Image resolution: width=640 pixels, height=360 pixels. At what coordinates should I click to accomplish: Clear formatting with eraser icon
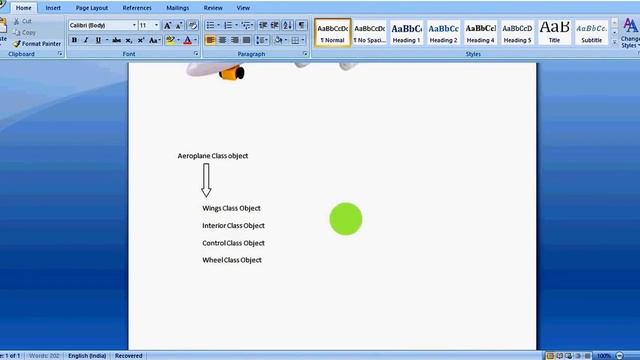[x=193, y=25]
